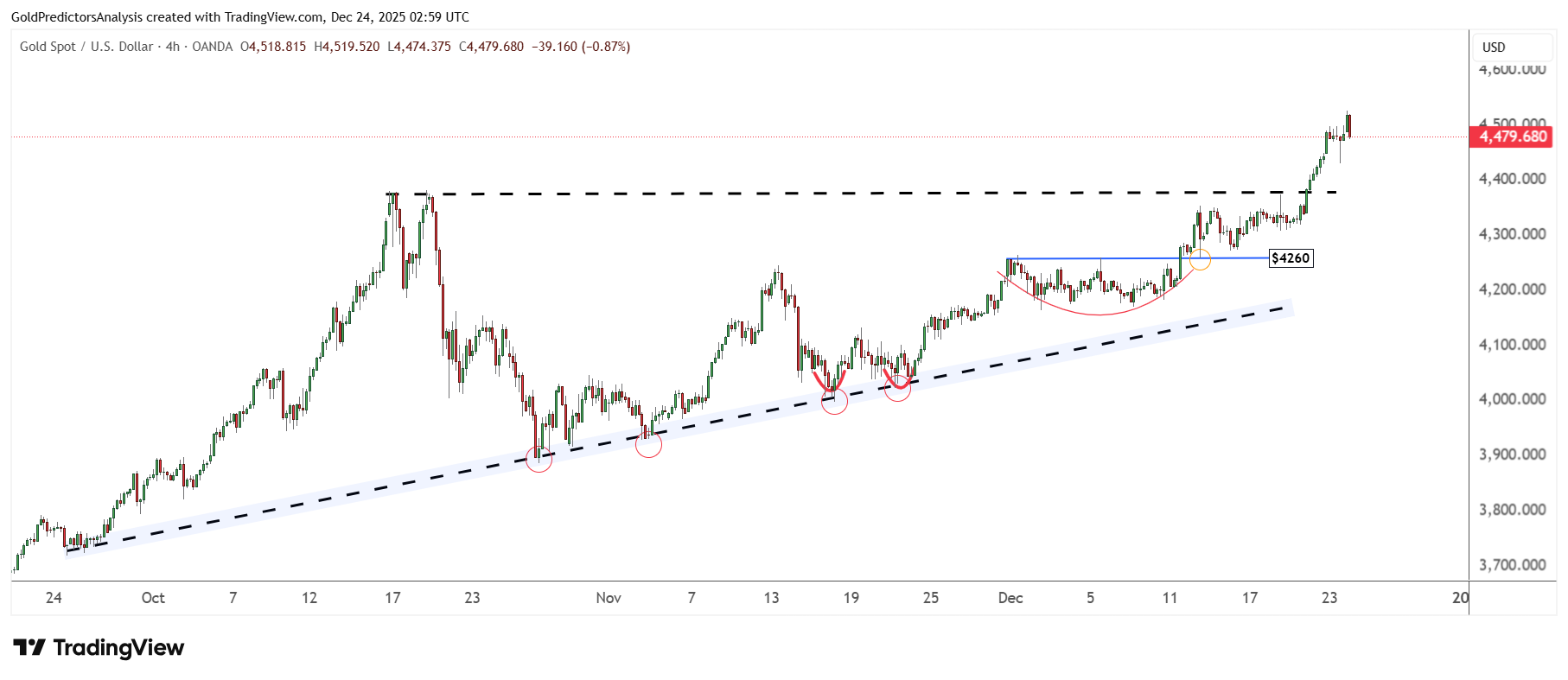1568x680 pixels.
Task: Click the Gold Spot / U.S. Dollar symbol title
Action: 86,47
